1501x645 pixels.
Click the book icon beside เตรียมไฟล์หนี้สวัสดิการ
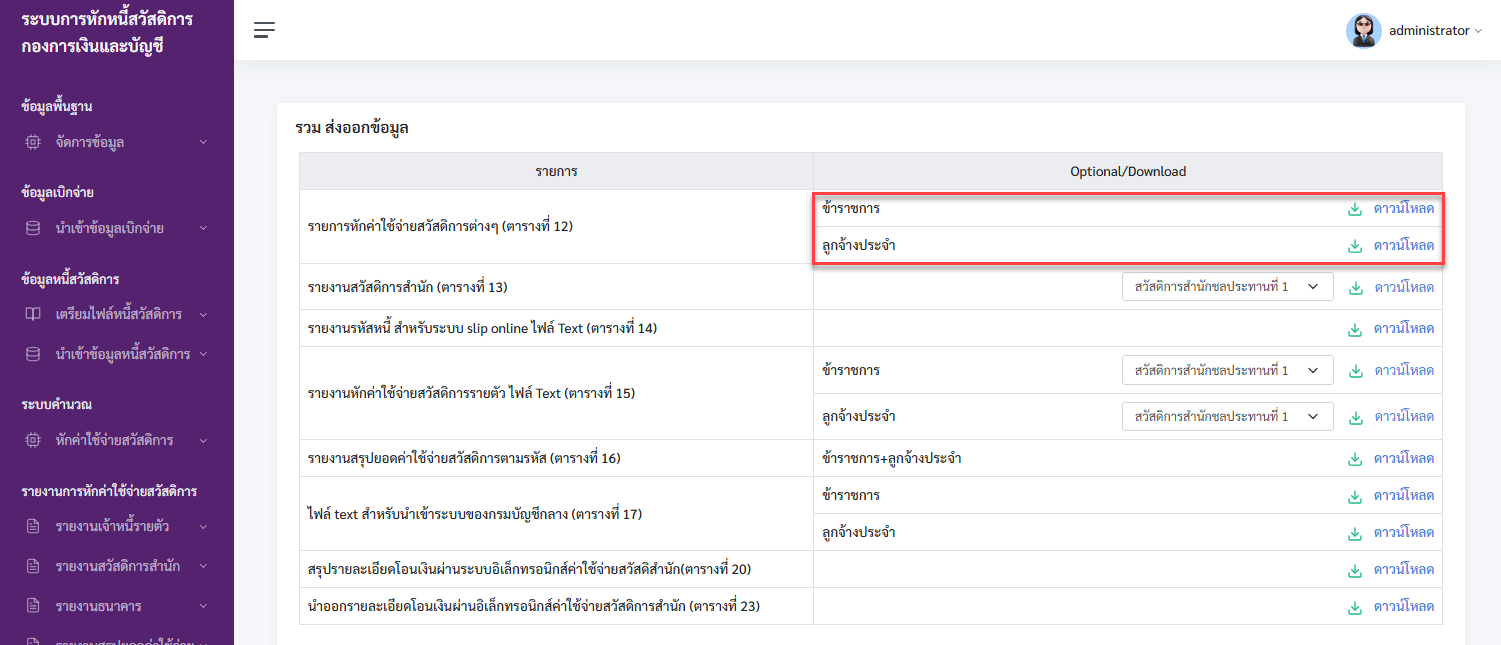click(33, 314)
